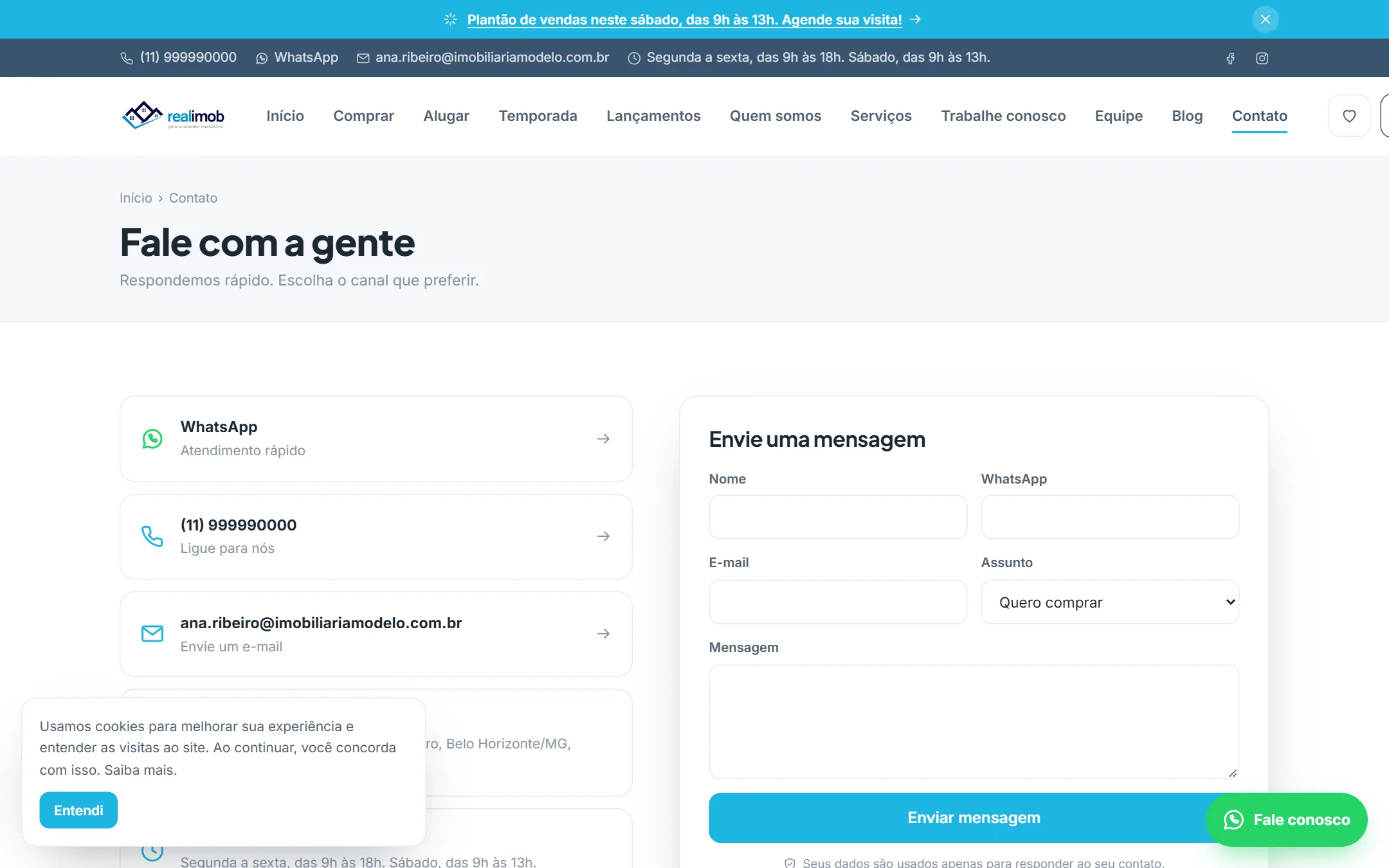This screenshot has width=1389, height=868.
Task: Click the Envie uma mensagem heading
Action: coord(817,439)
